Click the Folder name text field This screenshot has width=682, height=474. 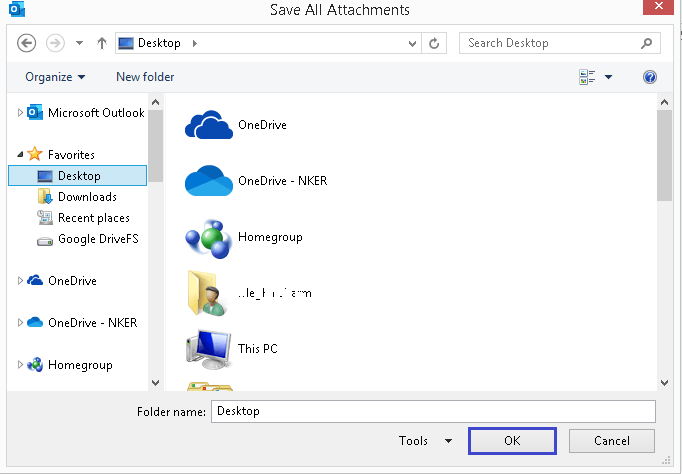(433, 411)
